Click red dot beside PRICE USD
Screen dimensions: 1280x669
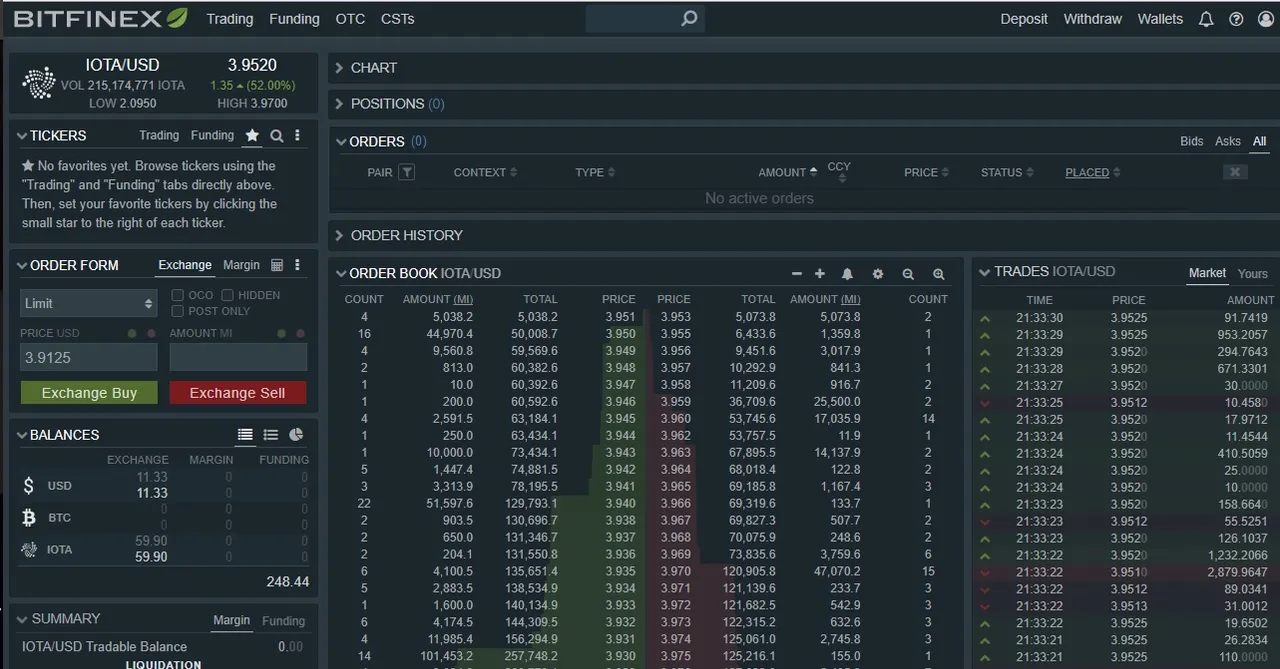click(x=151, y=333)
